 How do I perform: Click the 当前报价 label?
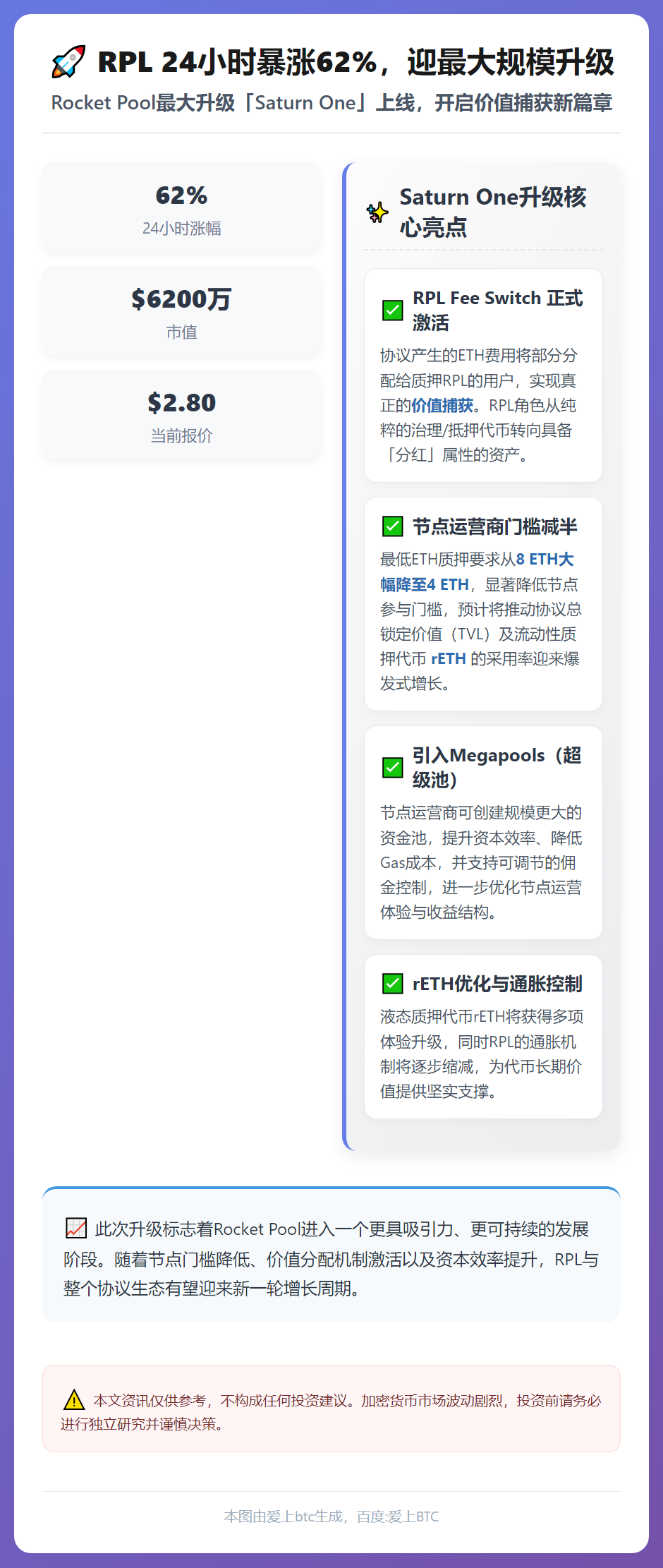coord(181,436)
